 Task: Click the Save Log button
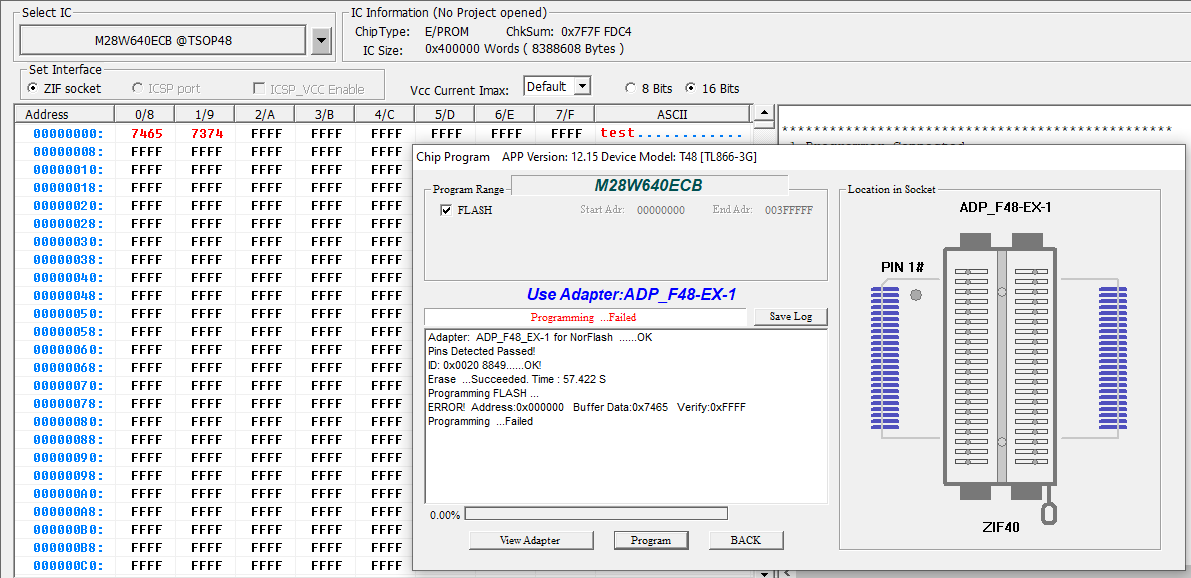[789, 317]
